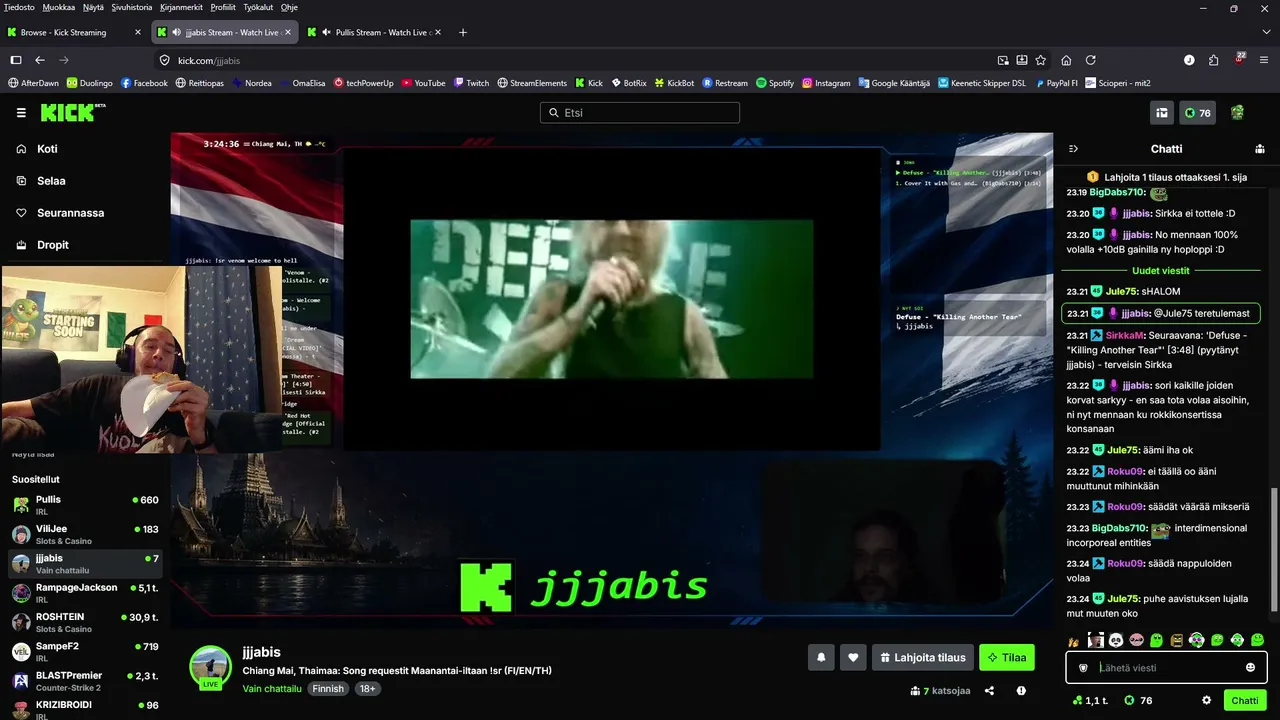This screenshot has width=1280, height=720.
Task: Open the uBlock extension icon with badge 22
Action: 1238,60
